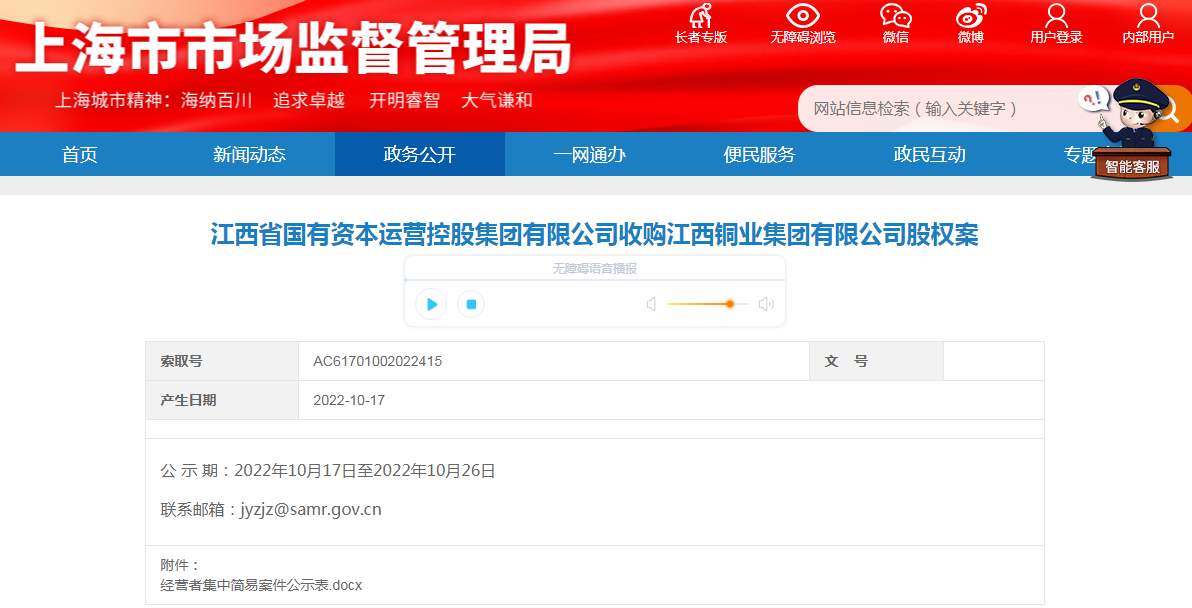Adjust the orange volume slider handle

pos(730,304)
